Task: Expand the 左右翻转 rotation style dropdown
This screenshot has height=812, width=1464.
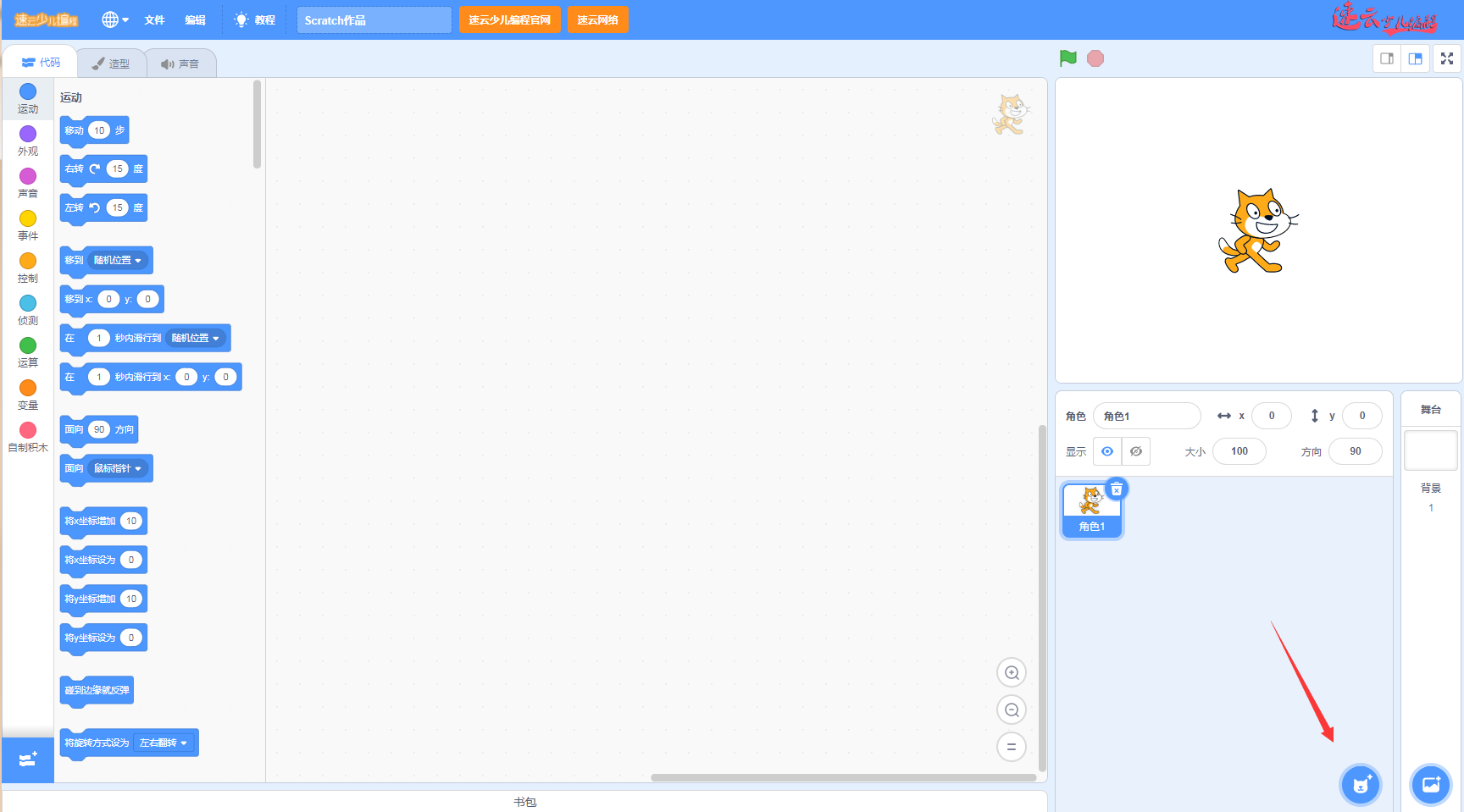Action: (164, 743)
